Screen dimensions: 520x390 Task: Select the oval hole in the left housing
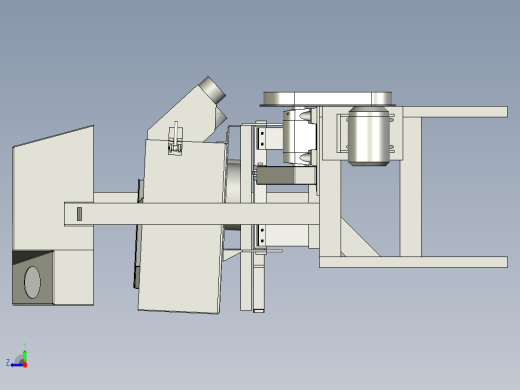pyautogui.click(x=32, y=282)
